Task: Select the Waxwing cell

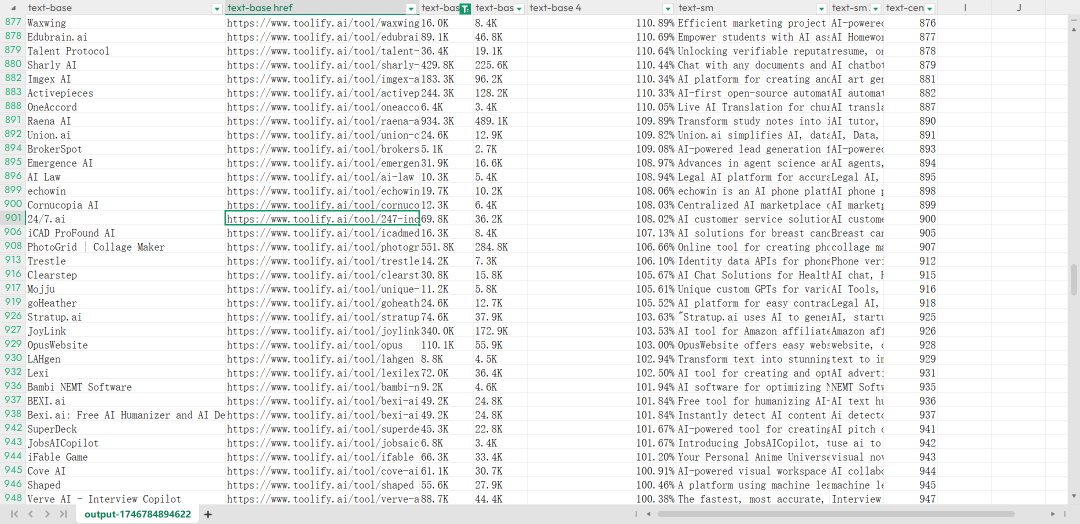Action: pos(125,23)
